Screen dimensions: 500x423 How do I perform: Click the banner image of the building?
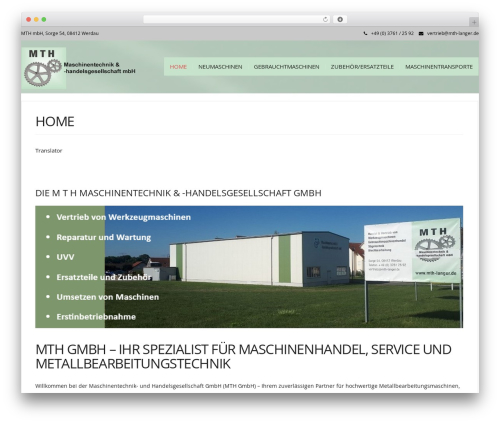pyautogui.click(x=249, y=267)
